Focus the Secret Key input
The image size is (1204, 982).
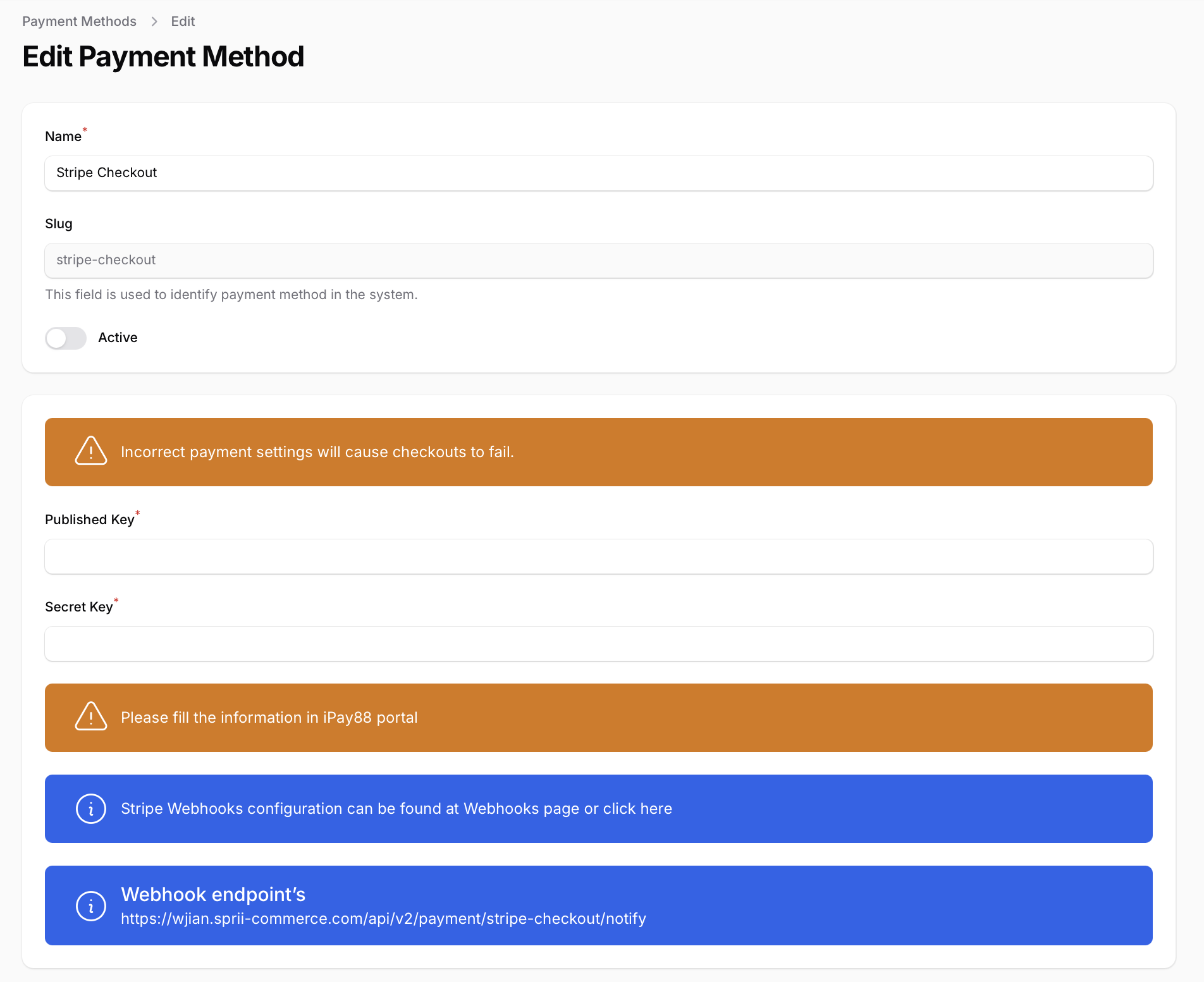(x=599, y=644)
